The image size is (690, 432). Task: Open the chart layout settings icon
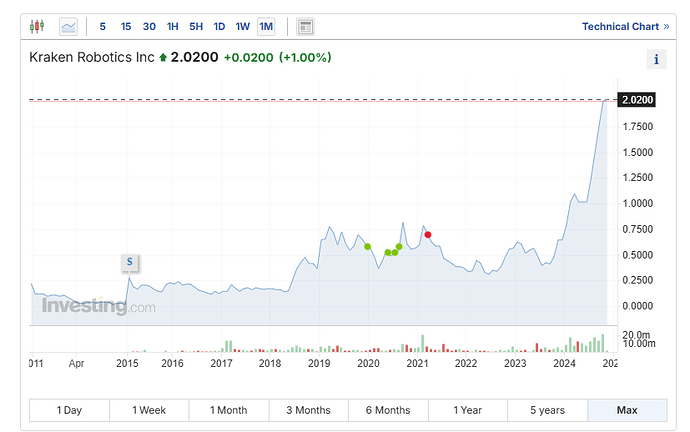305,27
